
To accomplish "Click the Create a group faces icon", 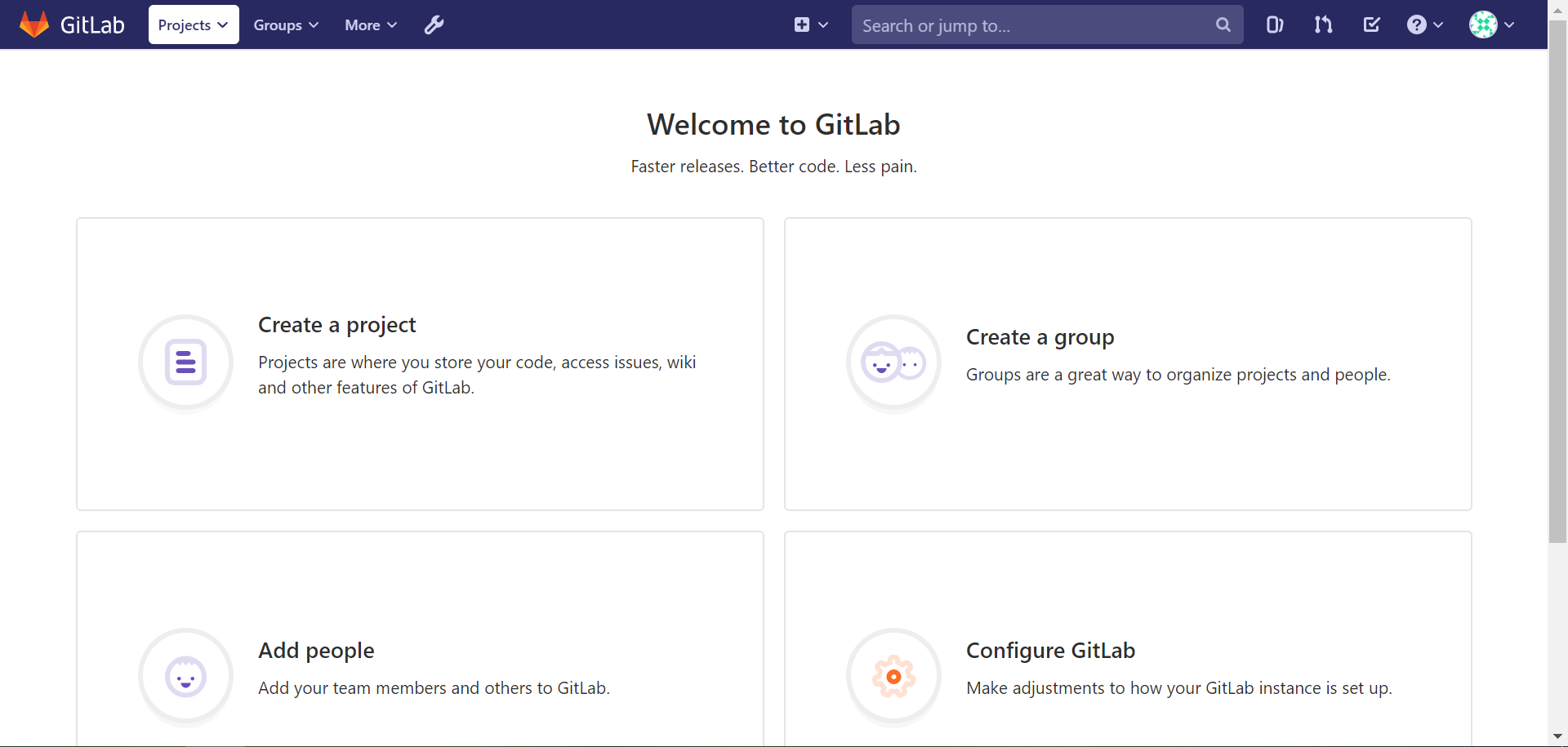I will (x=893, y=362).
